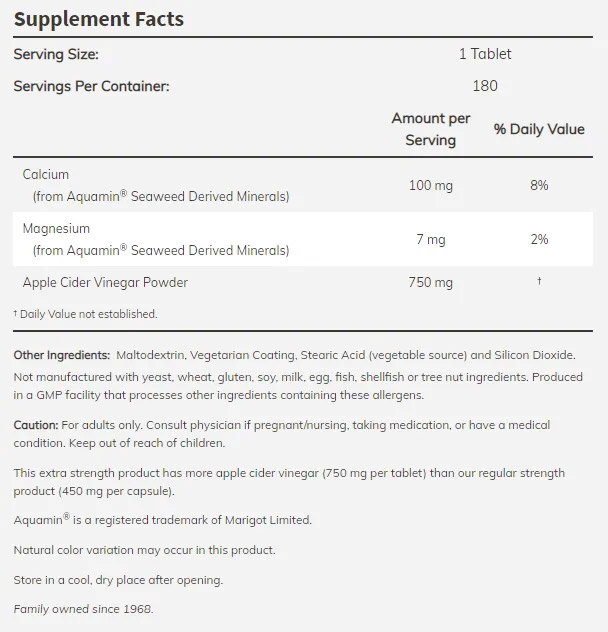Screen dimensions: 608x632
Task: Click the Servings Per Container label
Action: 91,86
